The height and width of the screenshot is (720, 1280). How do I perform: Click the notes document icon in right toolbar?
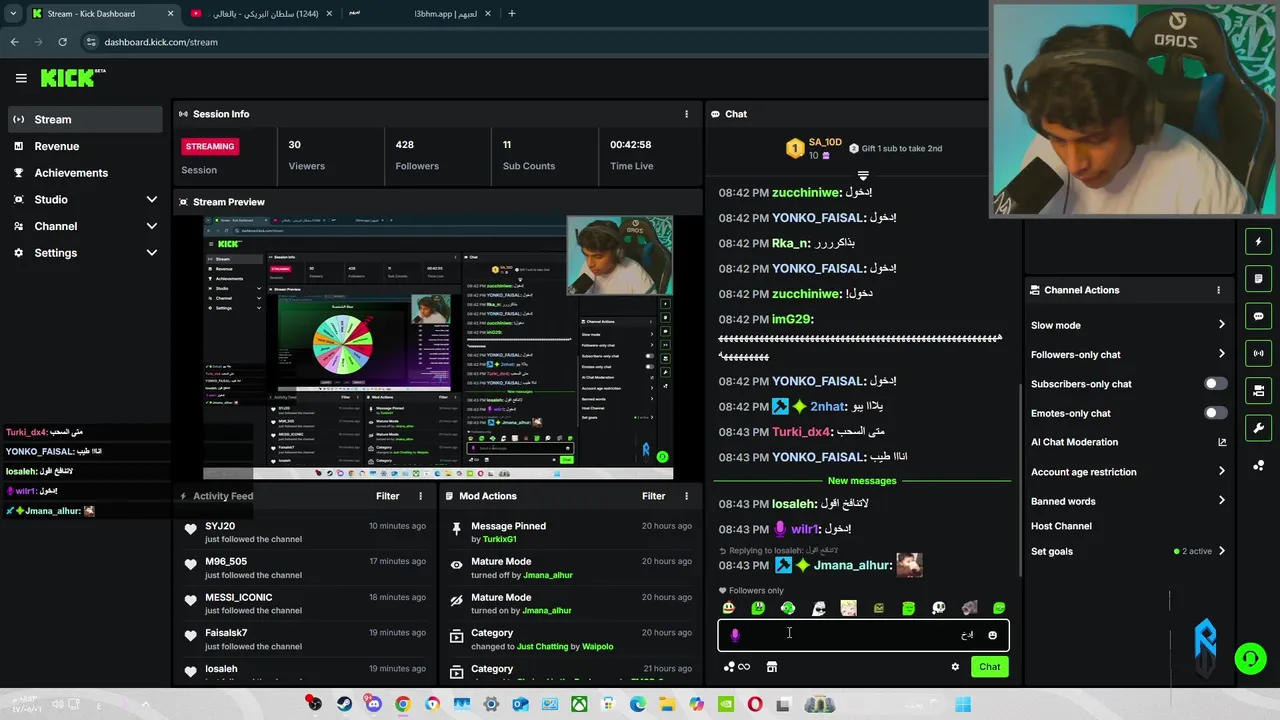1258,279
